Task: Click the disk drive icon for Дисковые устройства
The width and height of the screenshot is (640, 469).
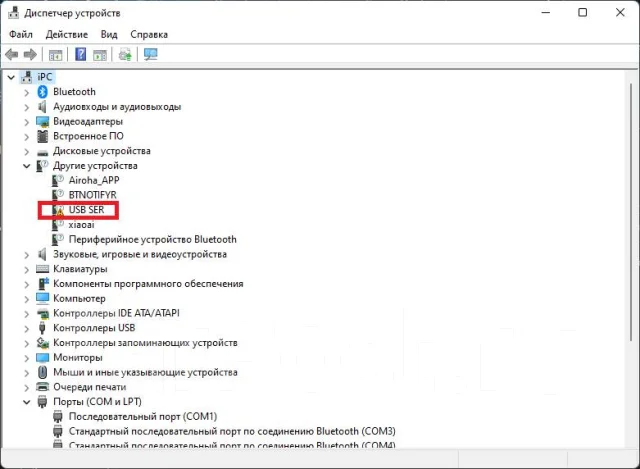Action: [42, 153]
